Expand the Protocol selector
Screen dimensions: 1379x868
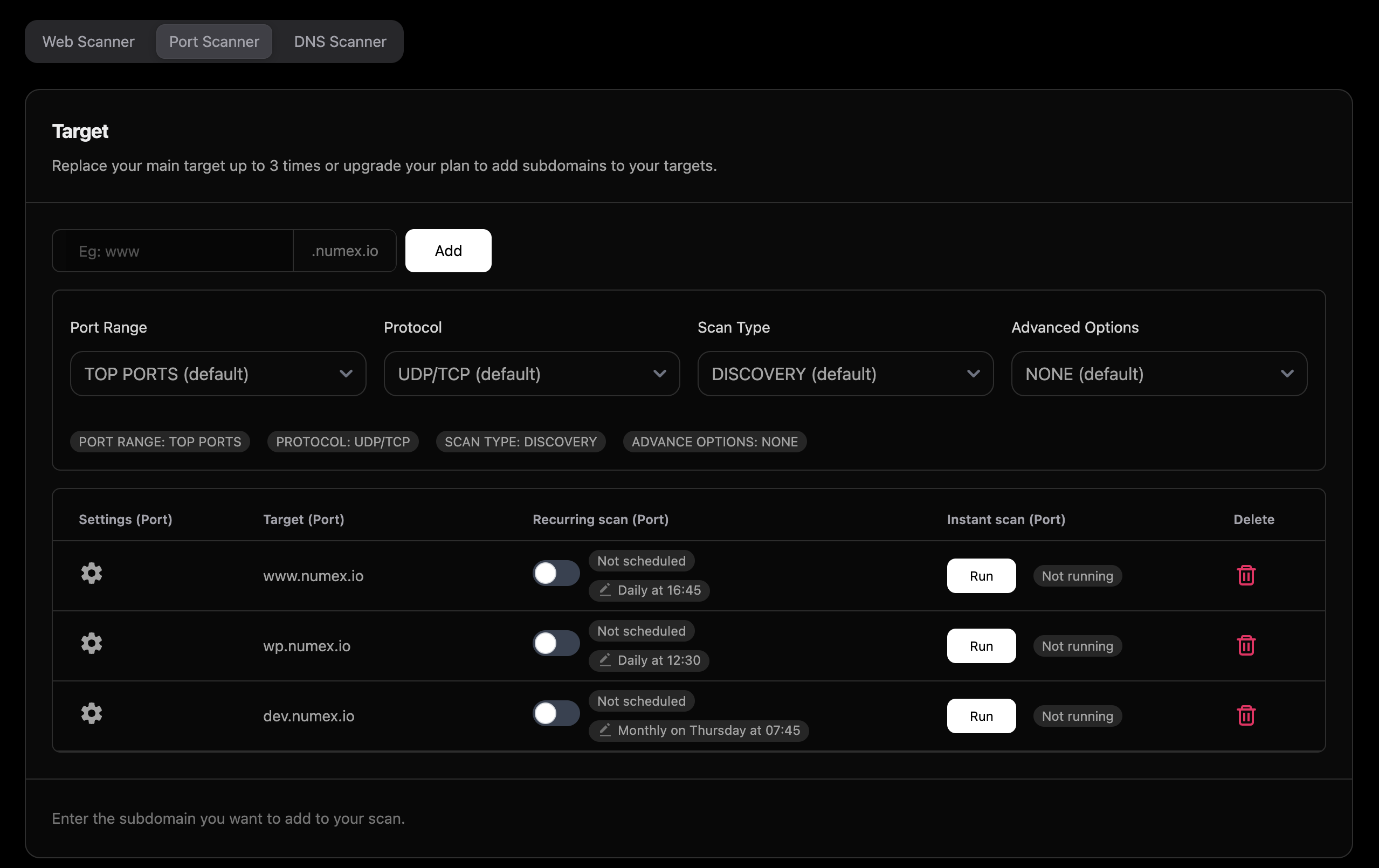tap(532, 374)
